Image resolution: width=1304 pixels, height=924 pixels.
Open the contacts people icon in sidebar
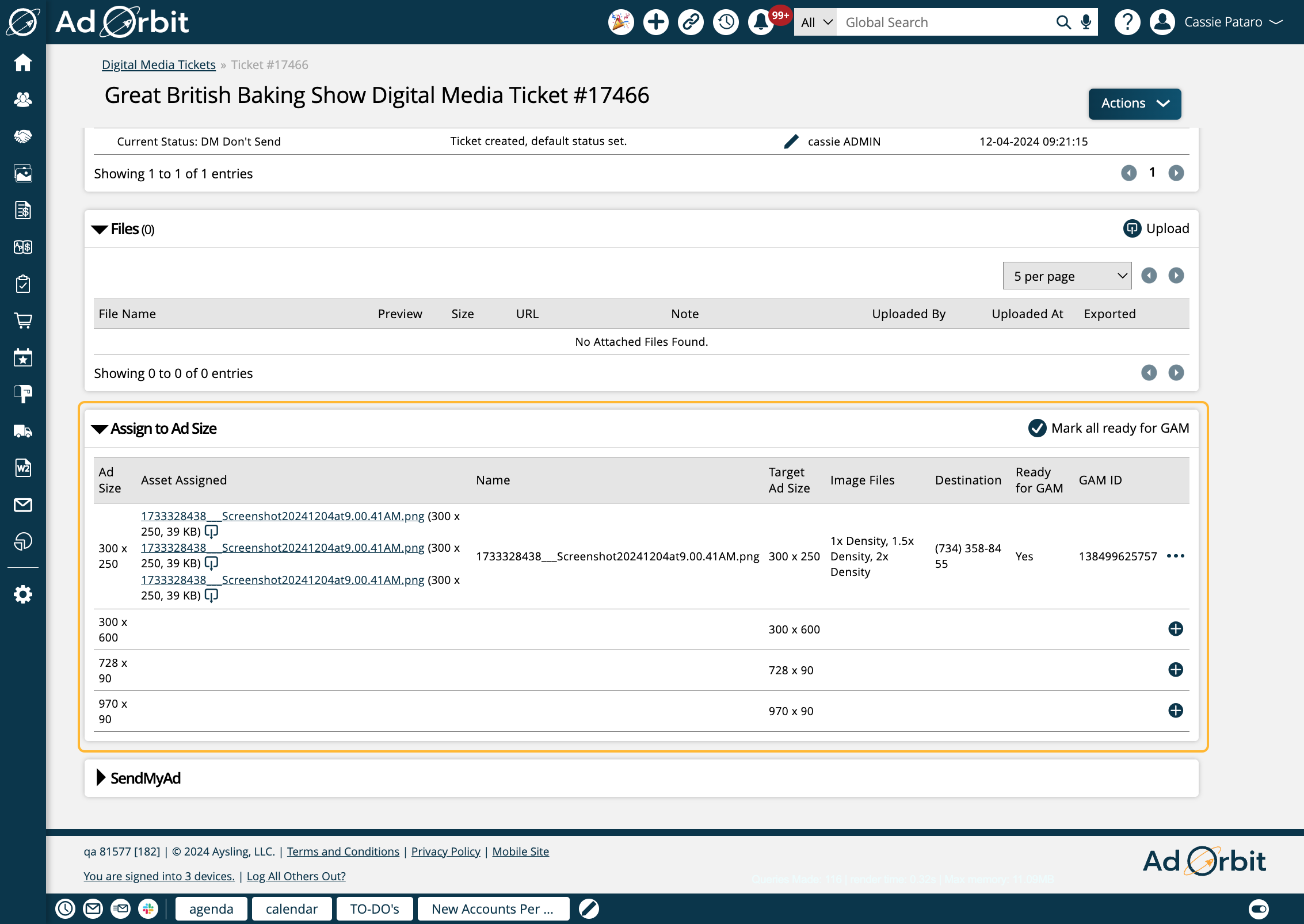(x=23, y=100)
